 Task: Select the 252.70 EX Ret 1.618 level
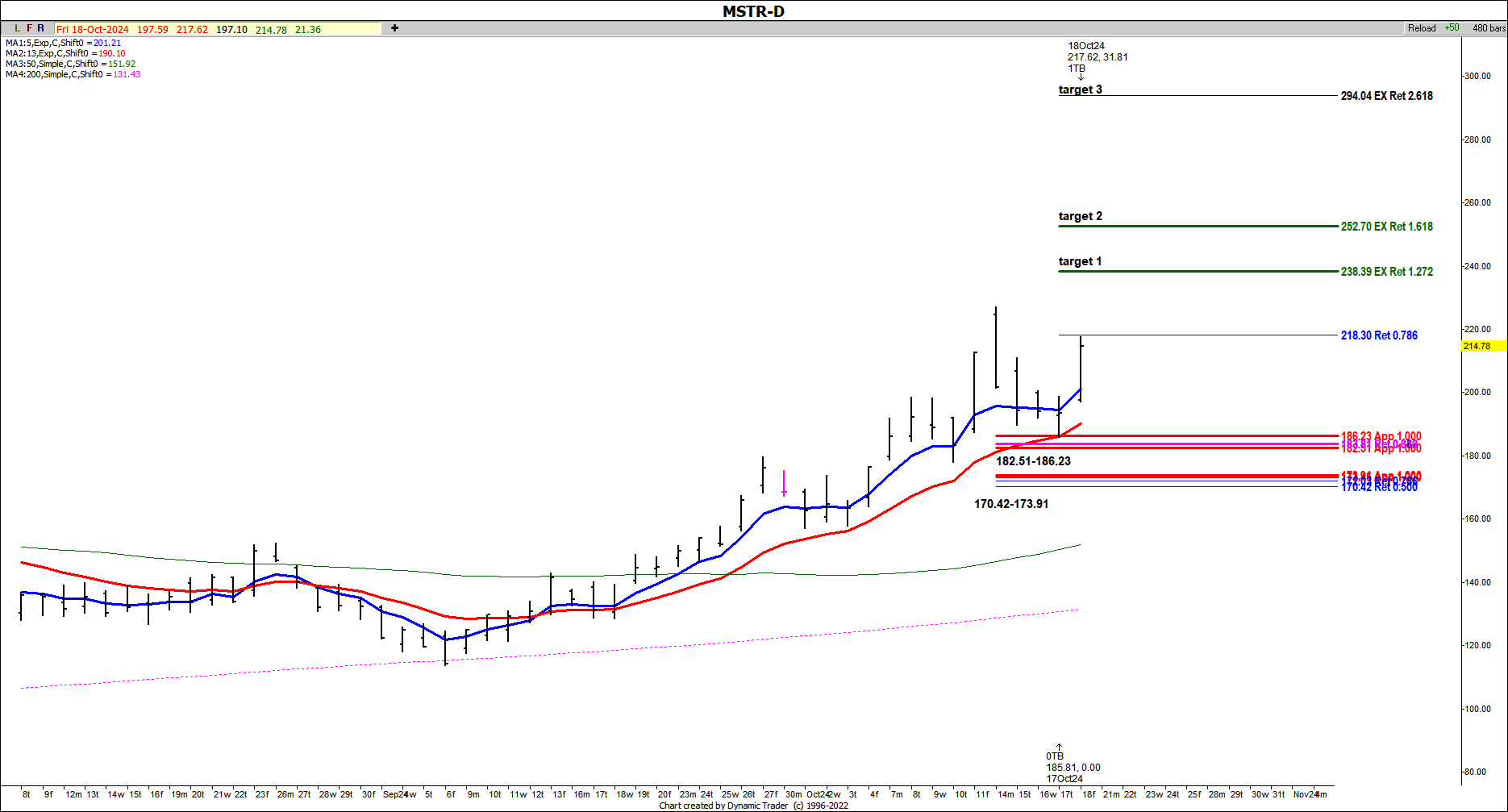click(x=1386, y=227)
